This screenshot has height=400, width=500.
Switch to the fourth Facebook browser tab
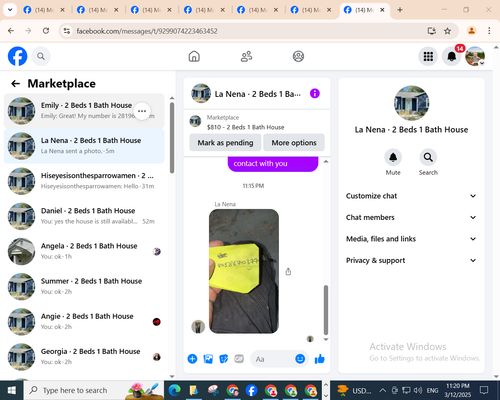[204, 10]
